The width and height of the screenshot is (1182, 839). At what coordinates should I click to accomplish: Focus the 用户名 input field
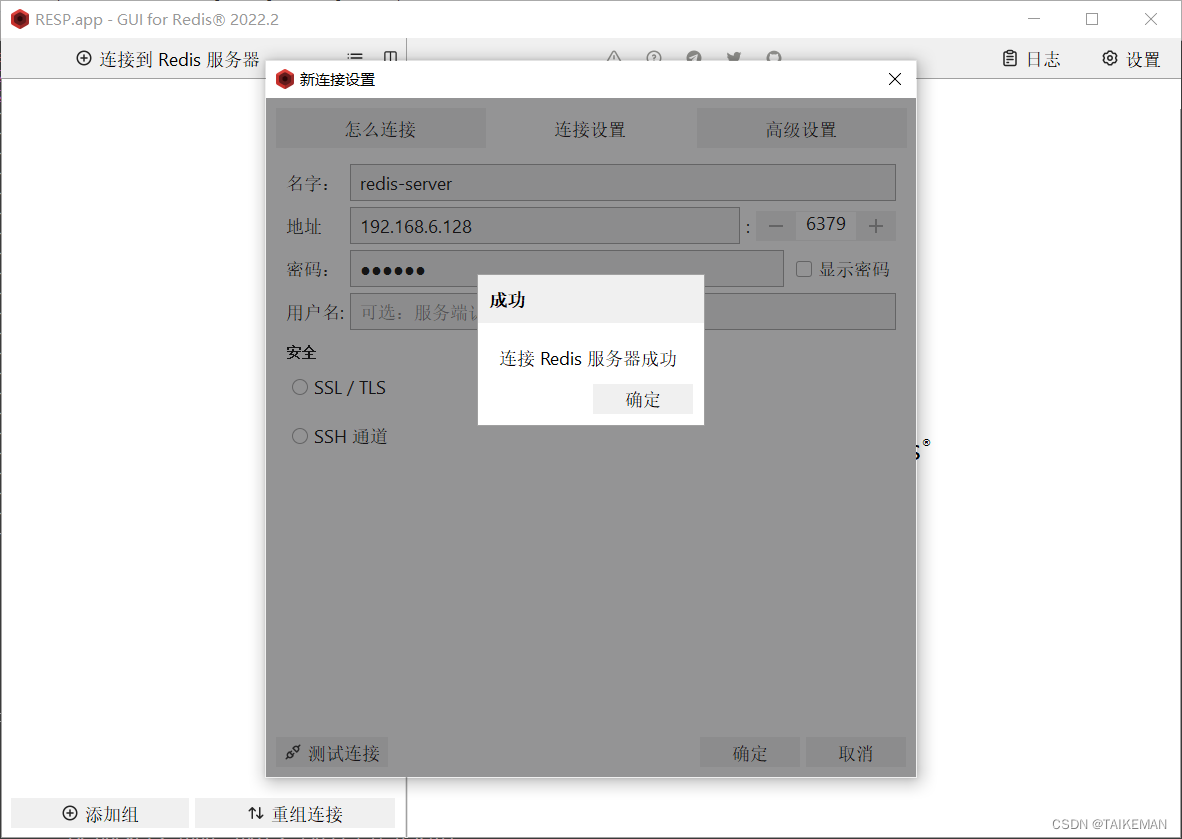(623, 311)
